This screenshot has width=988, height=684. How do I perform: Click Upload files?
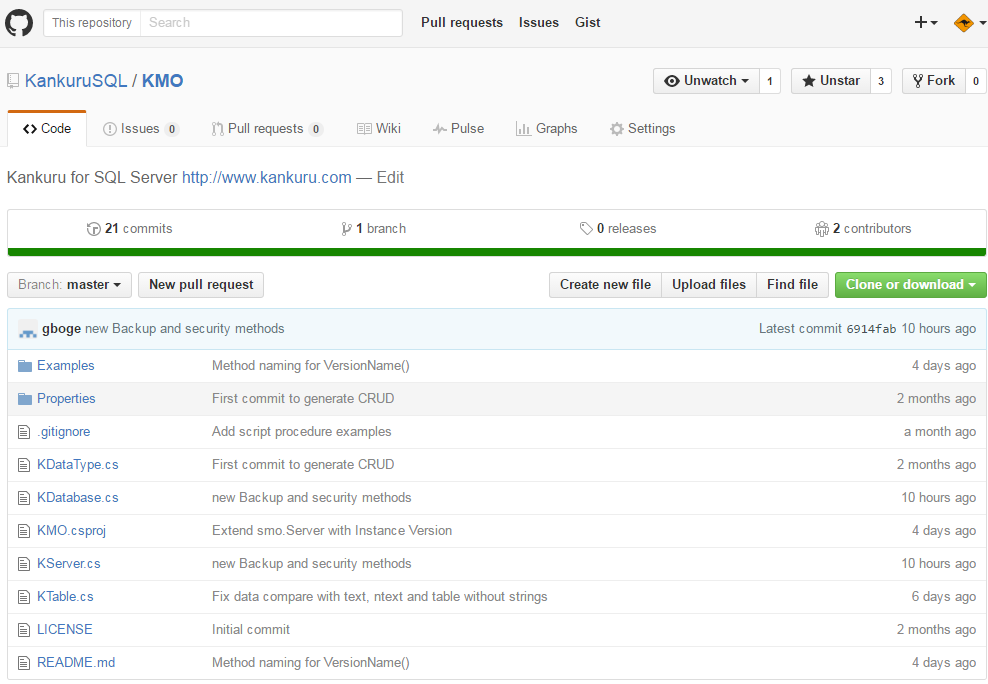tap(709, 285)
